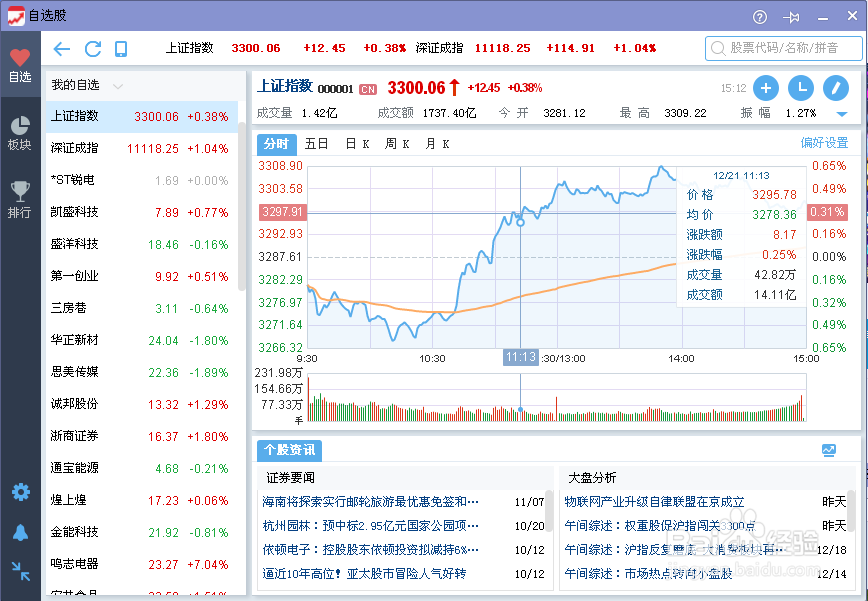Click the chart icon in 个股资讯 header

click(828, 450)
